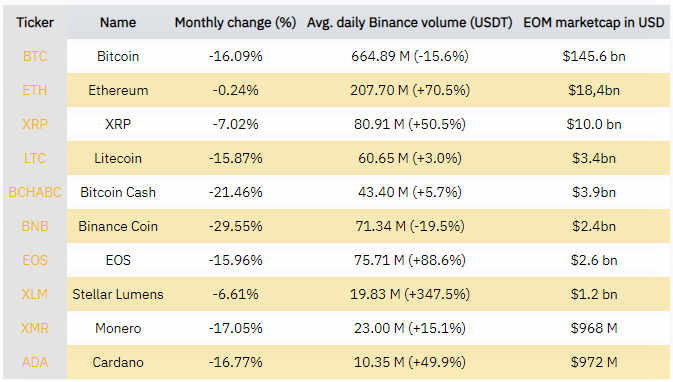Click the ADA ticker
The image size is (673, 382).
coord(35,362)
